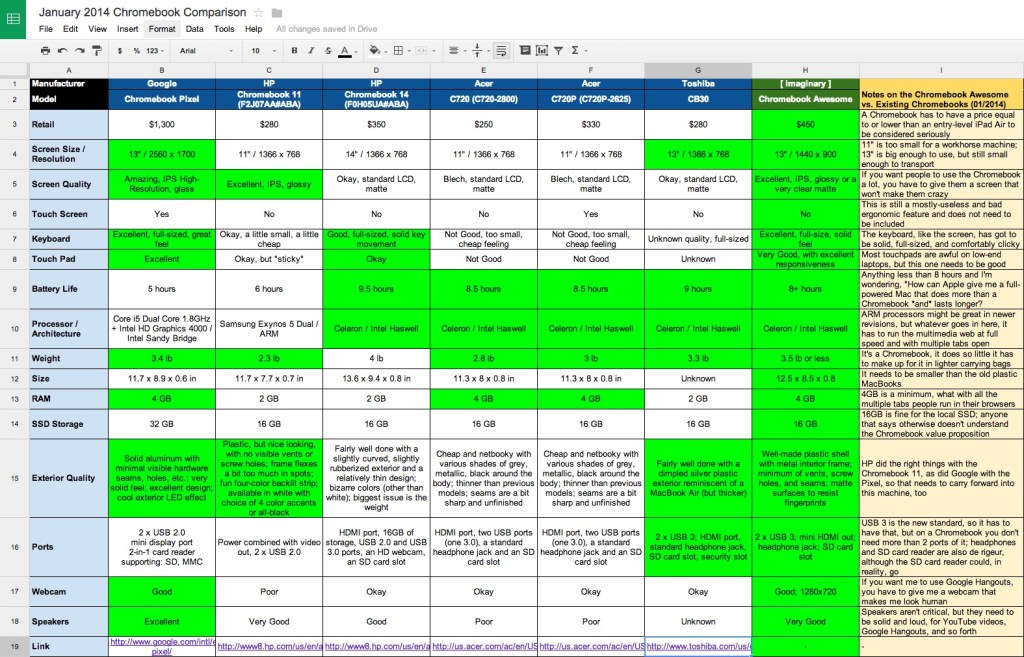1024x657 pixels.
Task: Expand the font size 10 dropdown
Action: [x=263, y=50]
